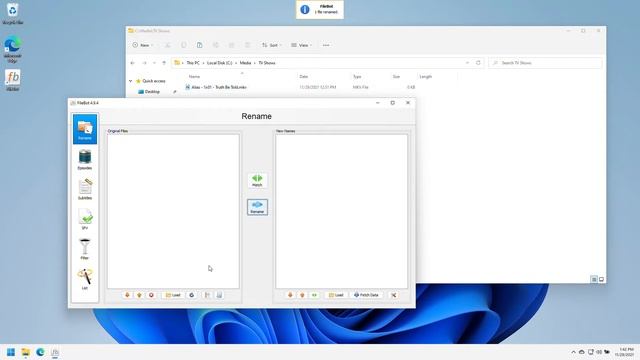Open Sort dropdown in File Explorer
Viewport: 640px width, 360px height.
click(271, 45)
